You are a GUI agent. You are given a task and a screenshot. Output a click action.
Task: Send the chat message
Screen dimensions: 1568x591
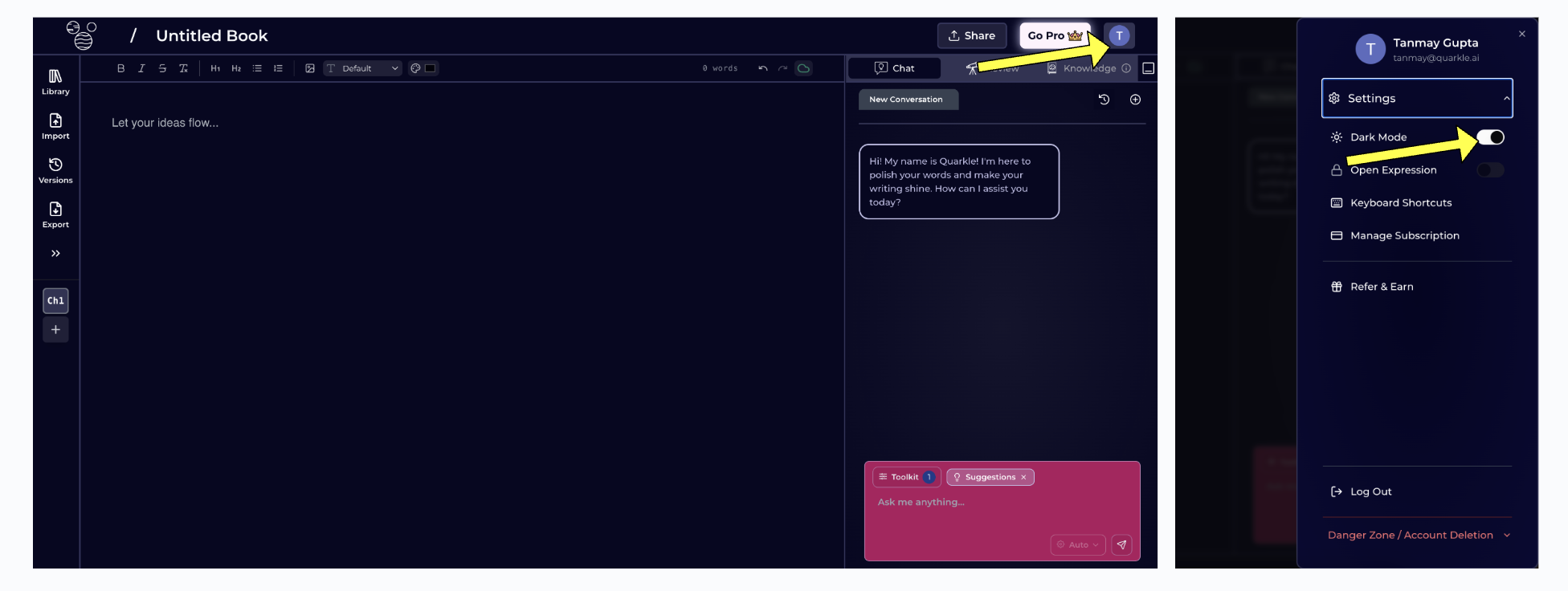1121,544
